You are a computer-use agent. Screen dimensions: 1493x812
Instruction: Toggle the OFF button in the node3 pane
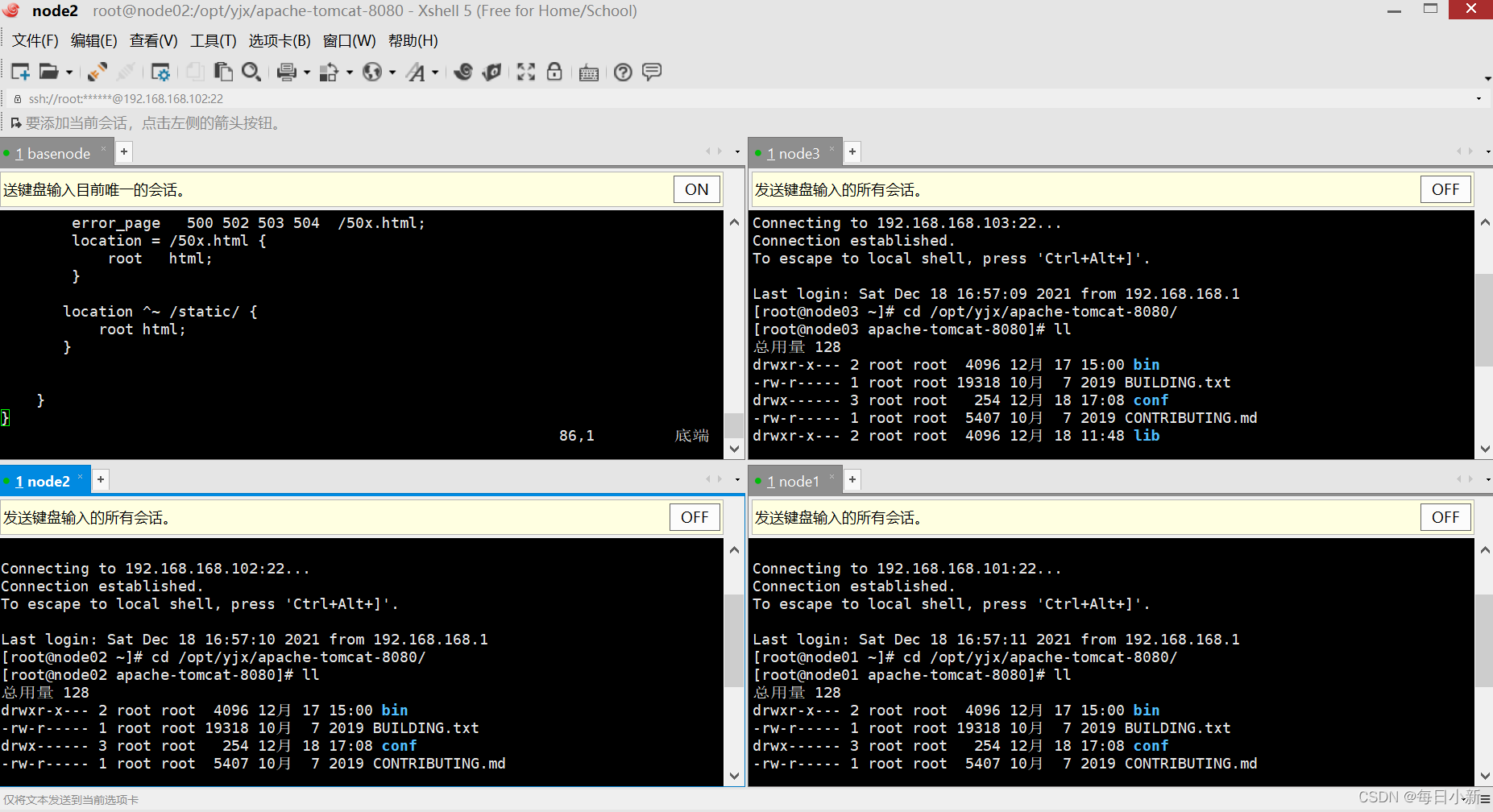pyautogui.click(x=1445, y=189)
